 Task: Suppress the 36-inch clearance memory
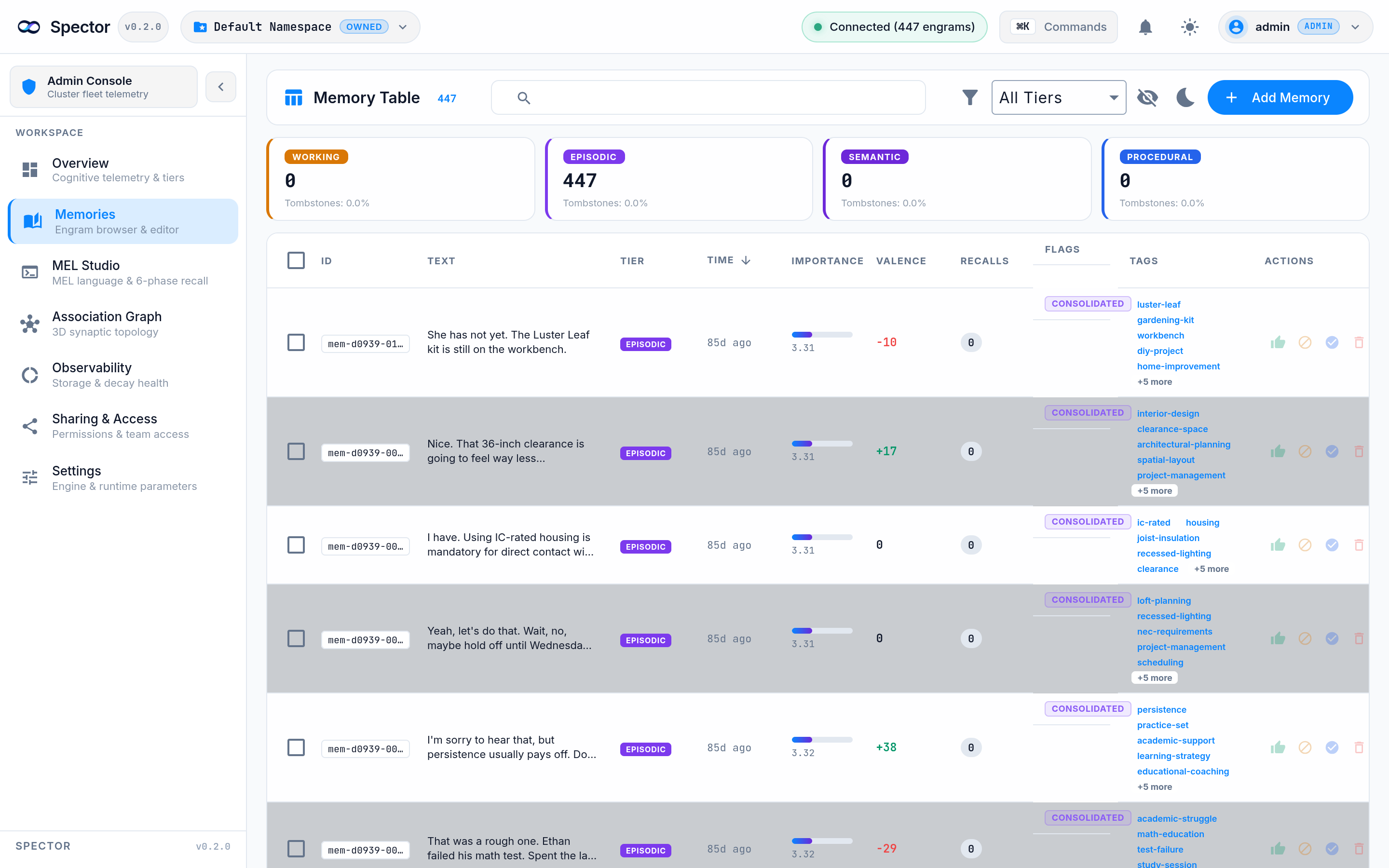(1305, 452)
